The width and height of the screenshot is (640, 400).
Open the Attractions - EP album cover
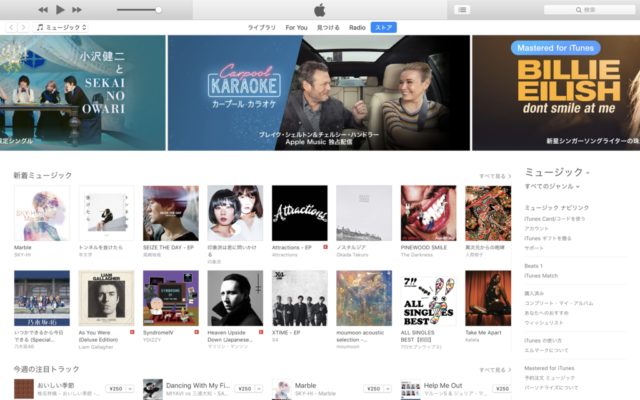[300, 213]
